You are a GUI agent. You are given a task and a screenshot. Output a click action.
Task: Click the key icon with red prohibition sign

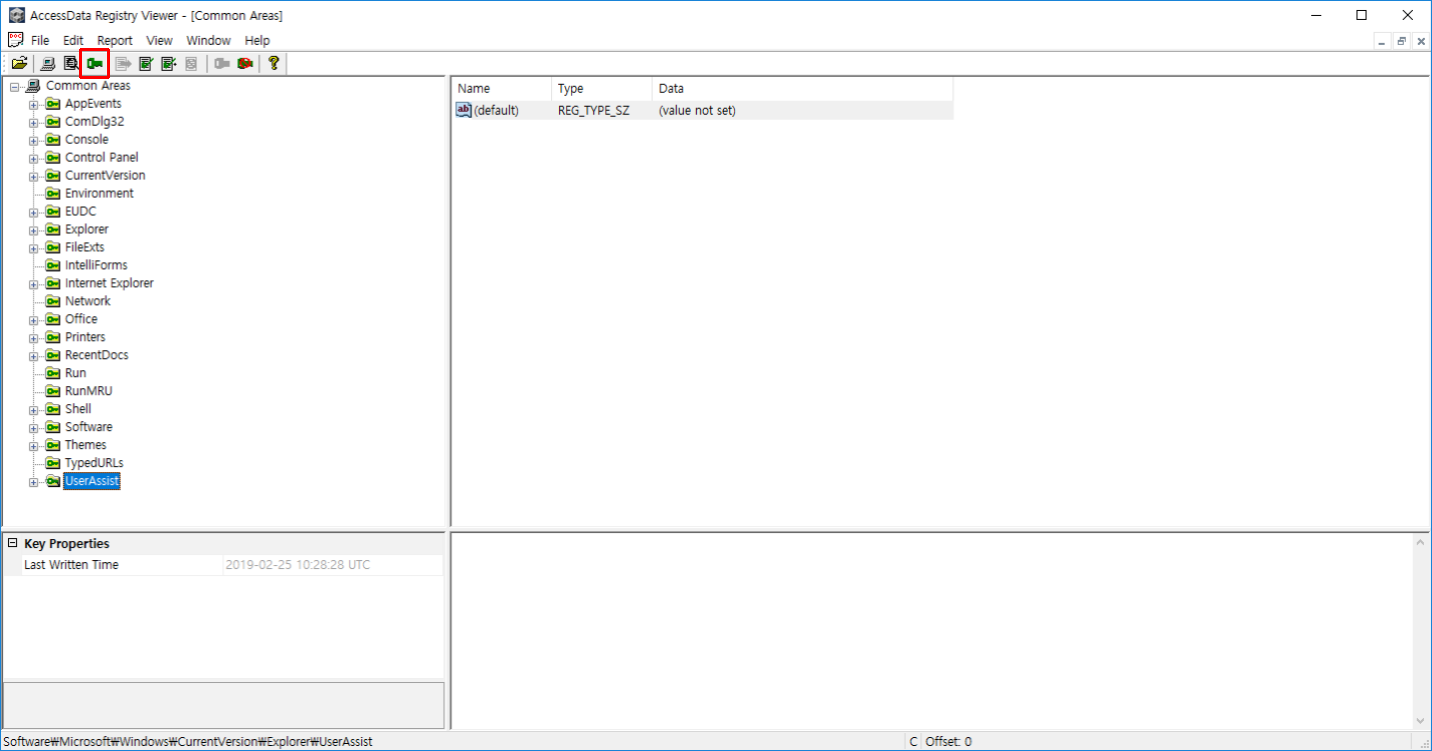pyautogui.click(x=245, y=63)
